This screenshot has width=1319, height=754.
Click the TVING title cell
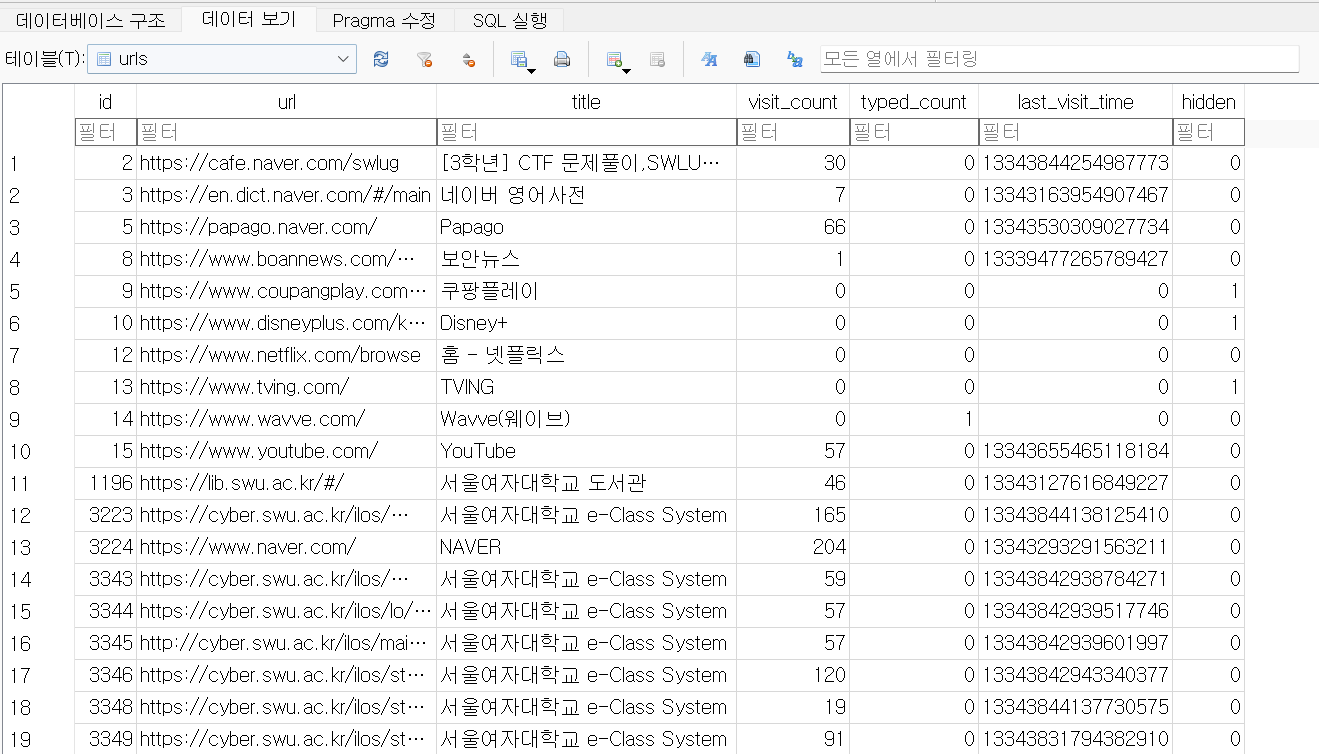(x=586, y=387)
